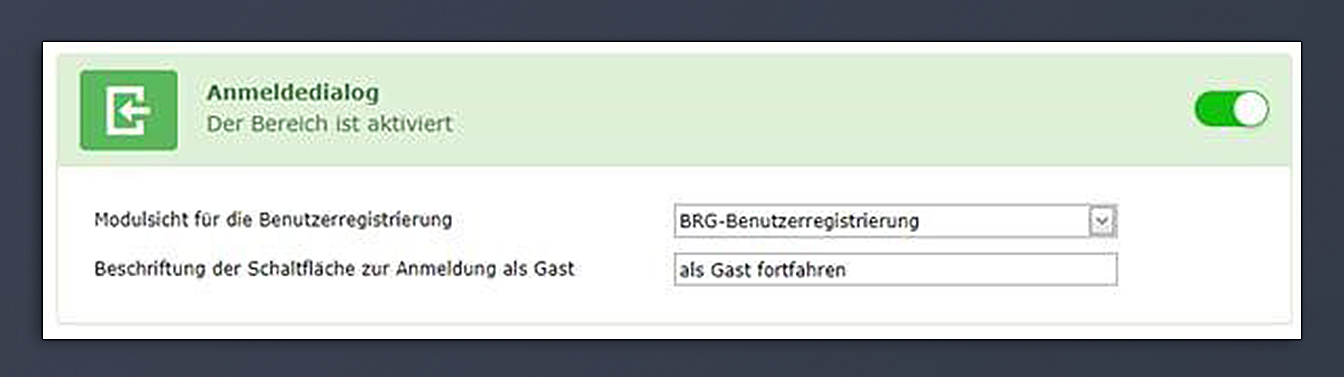Click the text 'BRG-Benutzerregistrierung' in the dropdown
This screenshot has height=377, width=1344.
click(798, 221)
